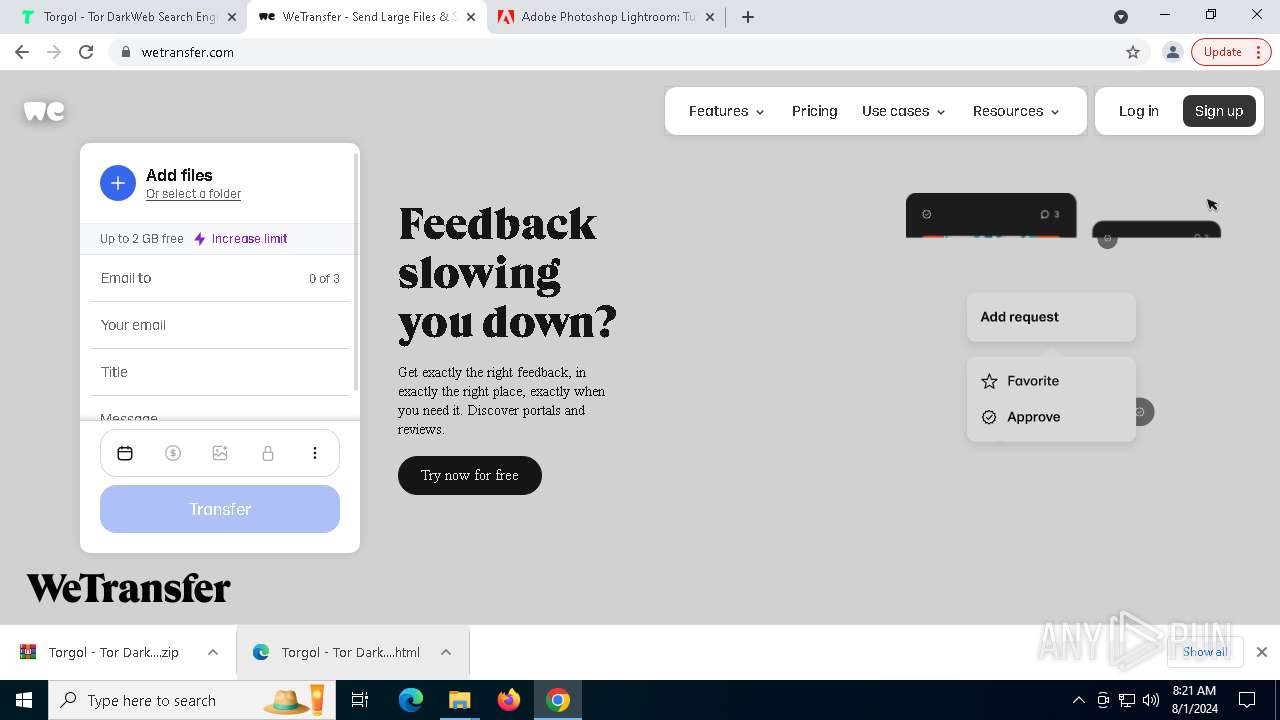Click the blue Add files plus button
The height and width of the screenshot is (720, 1280).
[x=118, y=183]
